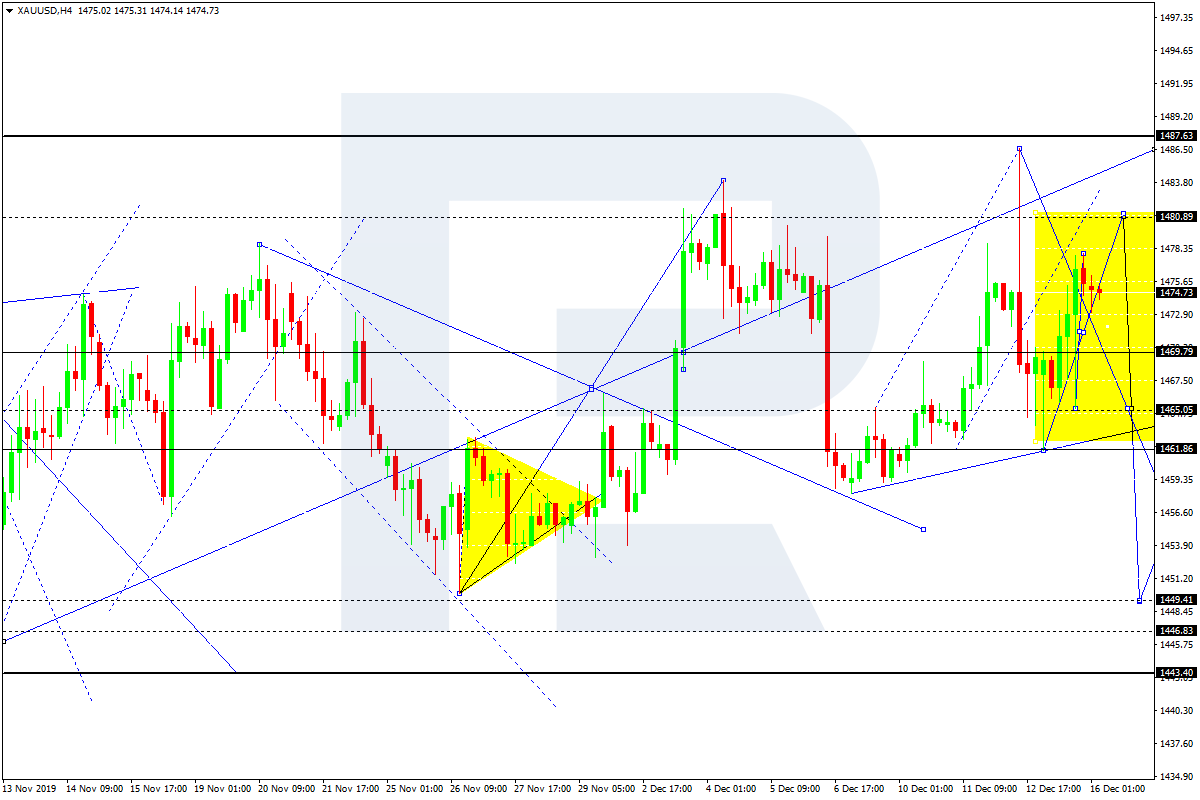Select the 1487.63 horizontal level price label
Viewport: 1200px width, 800px height.
point(1175,135)
